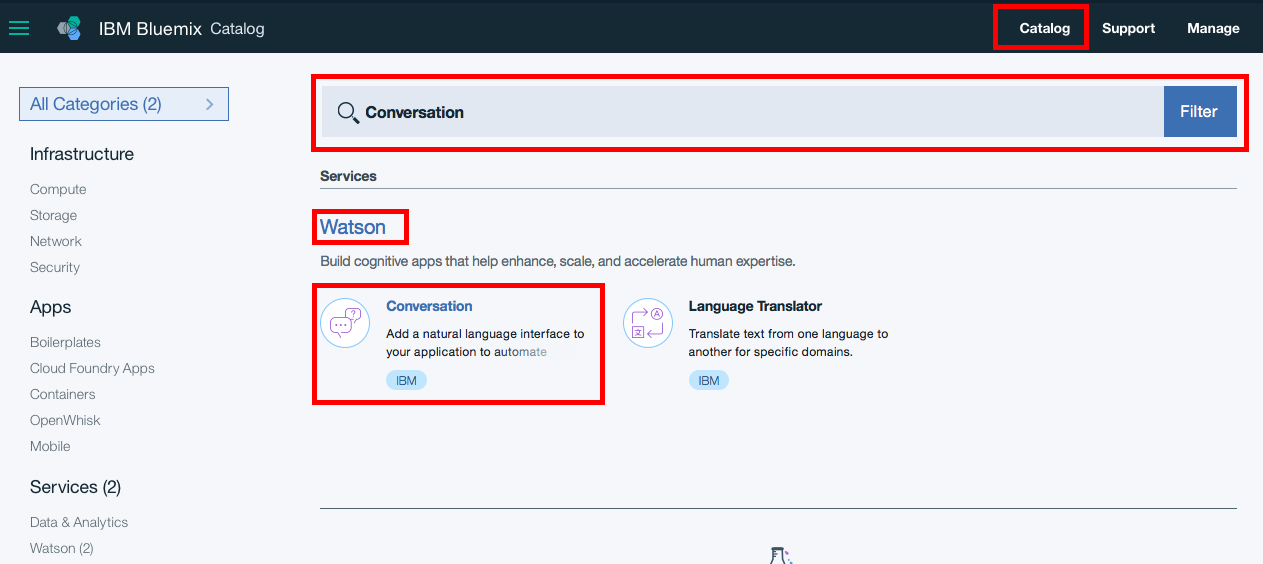
Task: Expand All Categories chevron
Action: coord(209,104)
